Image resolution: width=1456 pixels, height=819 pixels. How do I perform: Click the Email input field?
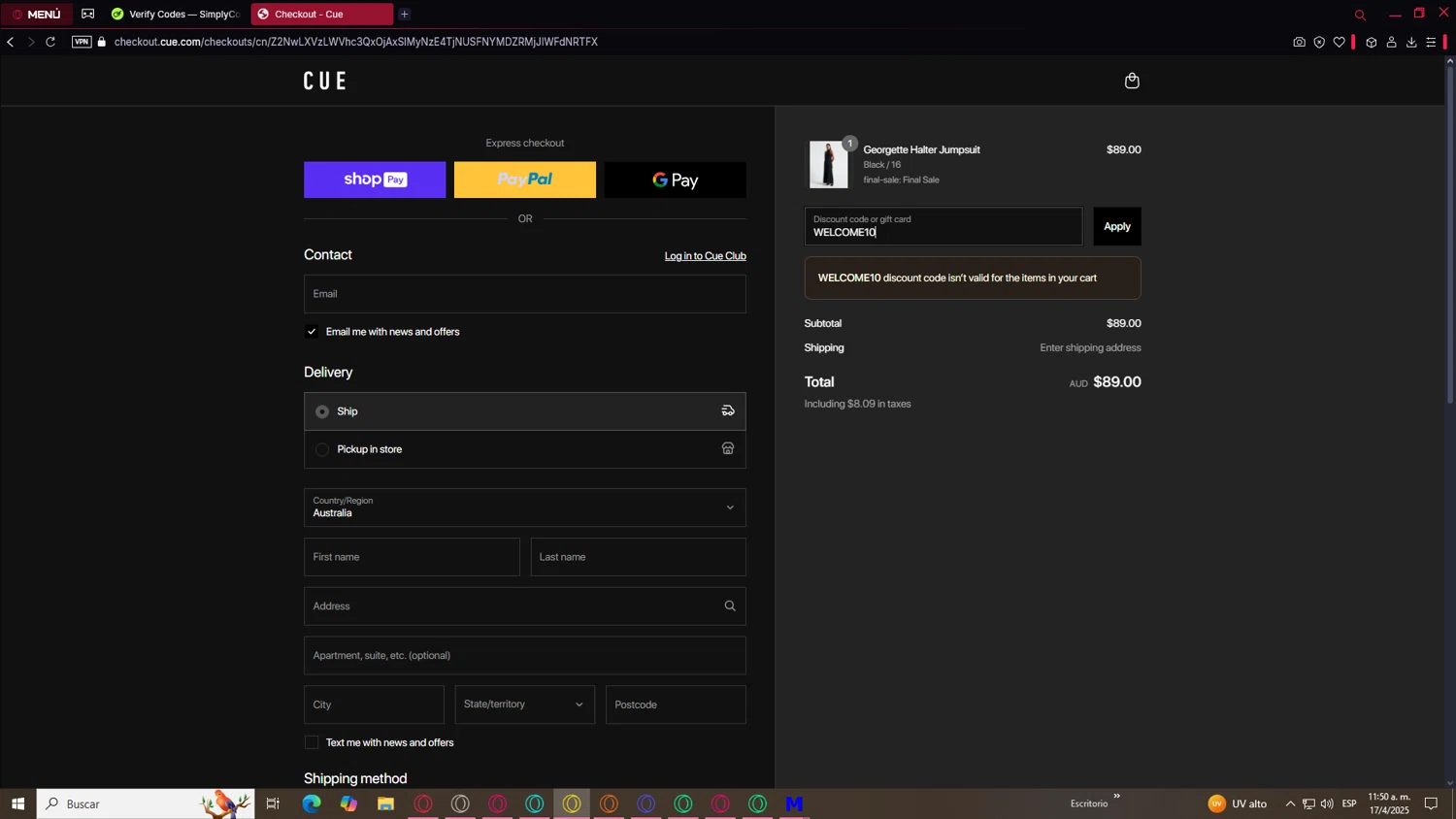[x=525, y=294]
